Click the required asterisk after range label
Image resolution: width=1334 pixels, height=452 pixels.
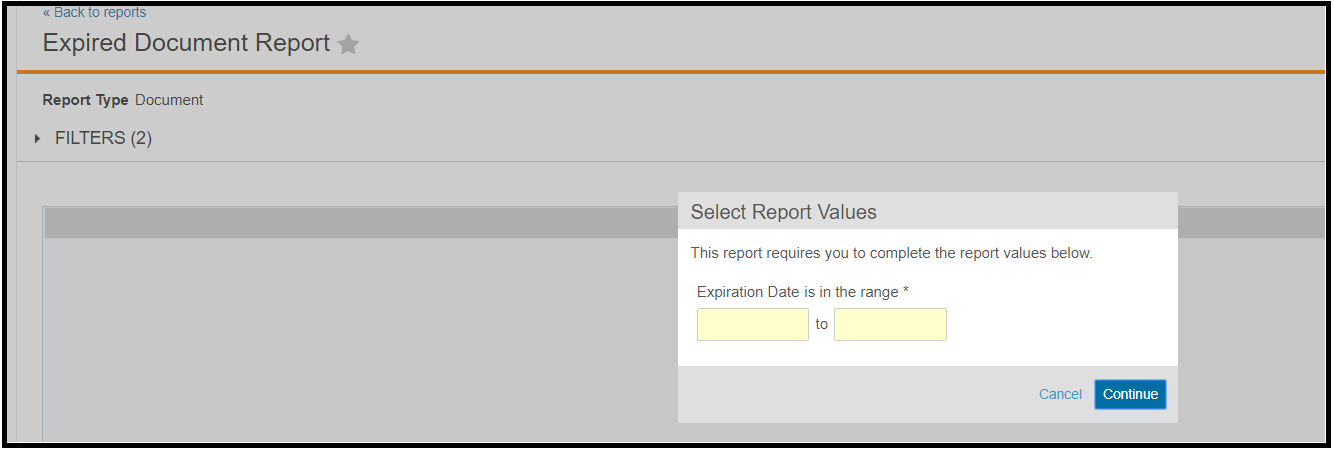tap(905, 291)
